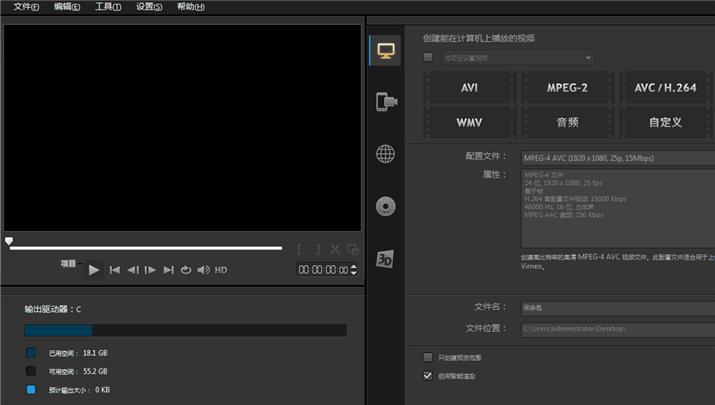Toggle HD preview mode

pos(221,270)
